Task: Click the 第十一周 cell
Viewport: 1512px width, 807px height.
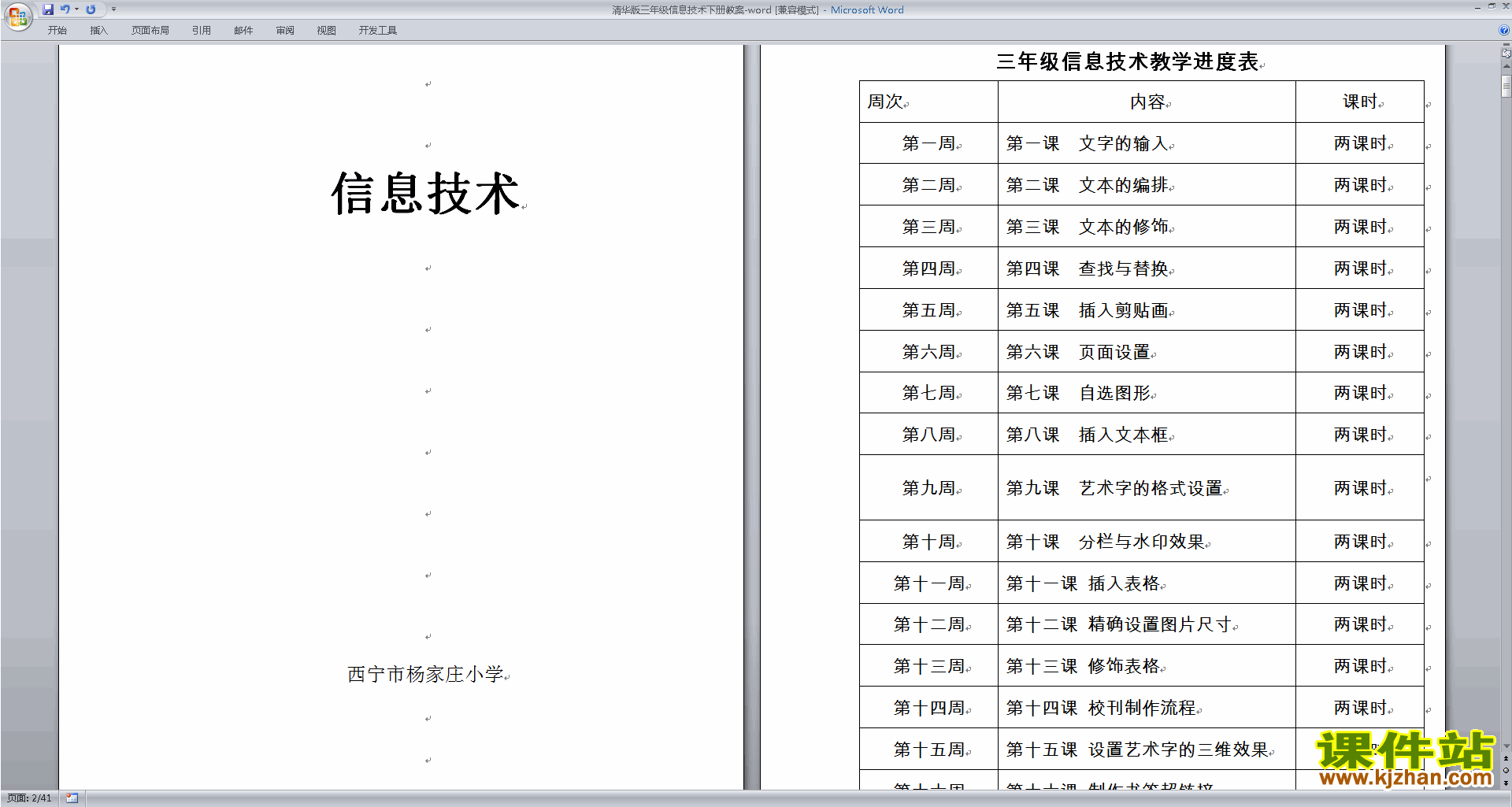Action: tap(928, 583)
